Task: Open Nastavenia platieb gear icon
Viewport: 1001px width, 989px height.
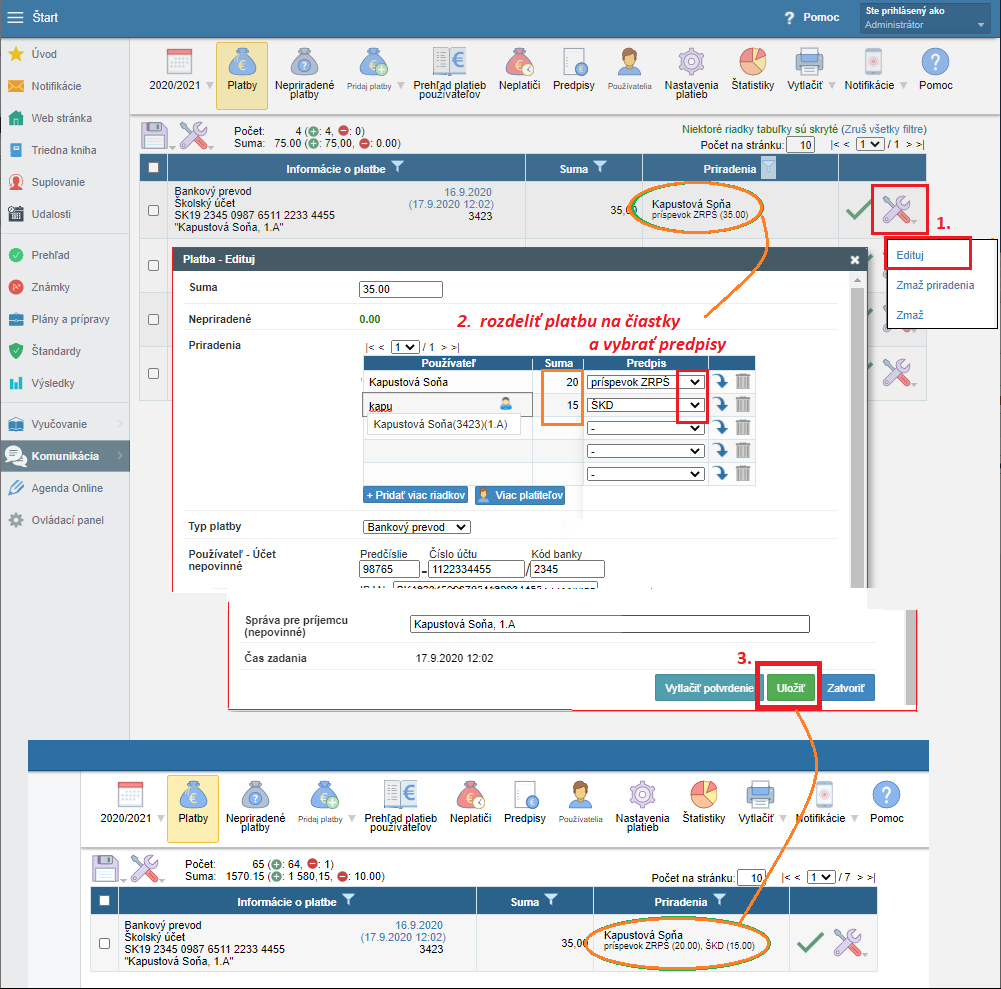Action: [691, 69]
